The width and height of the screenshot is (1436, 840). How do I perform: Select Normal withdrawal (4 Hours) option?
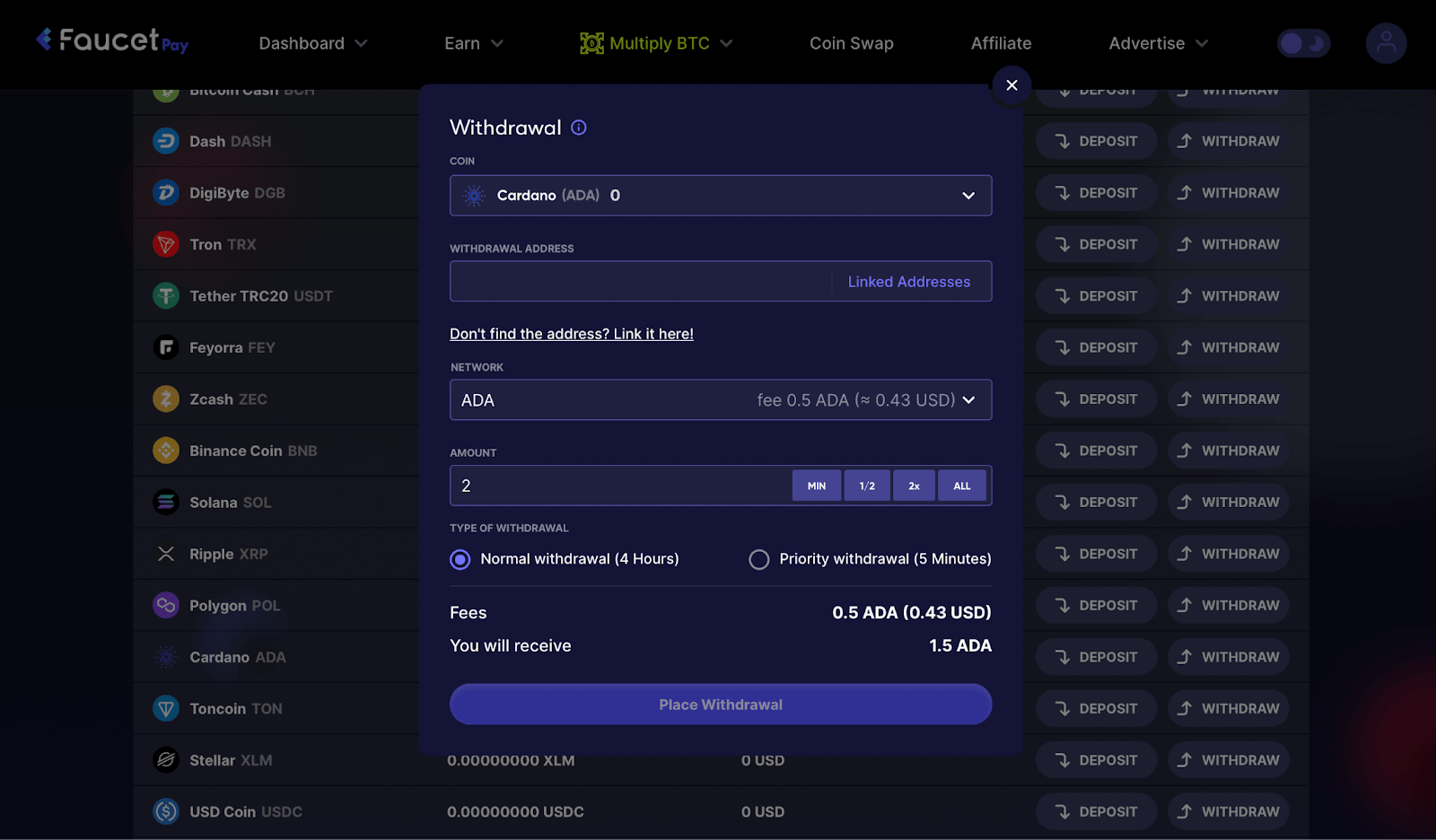point(460,560)
